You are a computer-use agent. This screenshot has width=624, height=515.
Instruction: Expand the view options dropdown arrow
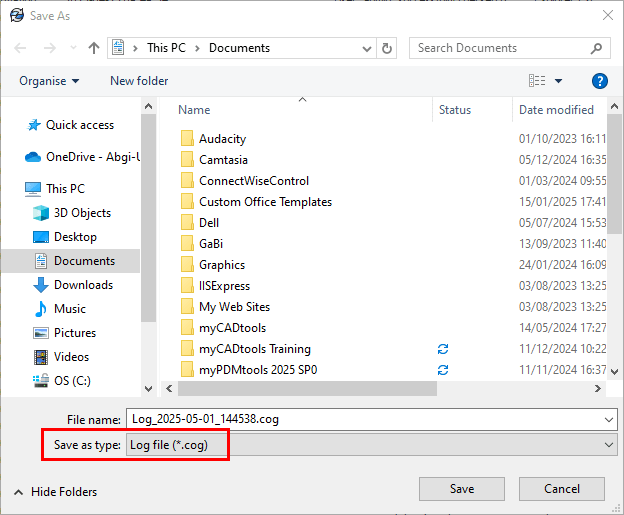point(558,81)
